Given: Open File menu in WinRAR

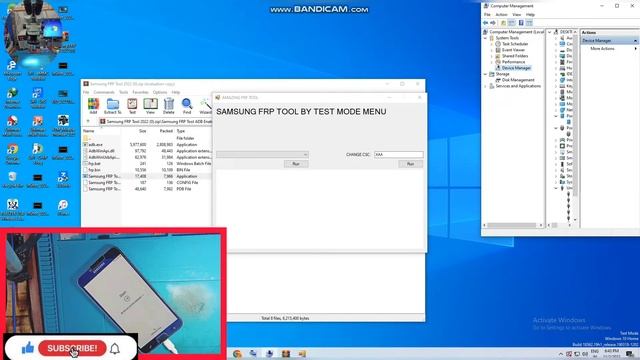Looking at the screenshot, I should 86,92.
